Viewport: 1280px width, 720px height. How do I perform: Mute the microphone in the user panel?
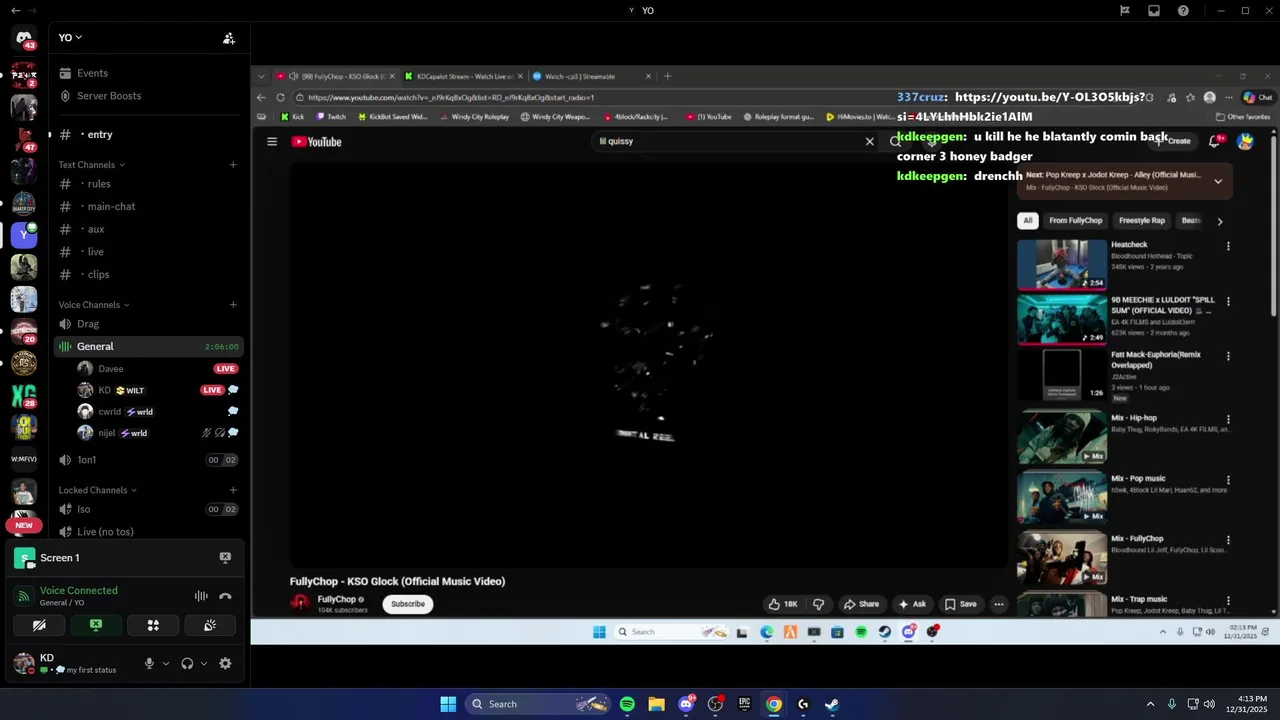coord(149,663)
